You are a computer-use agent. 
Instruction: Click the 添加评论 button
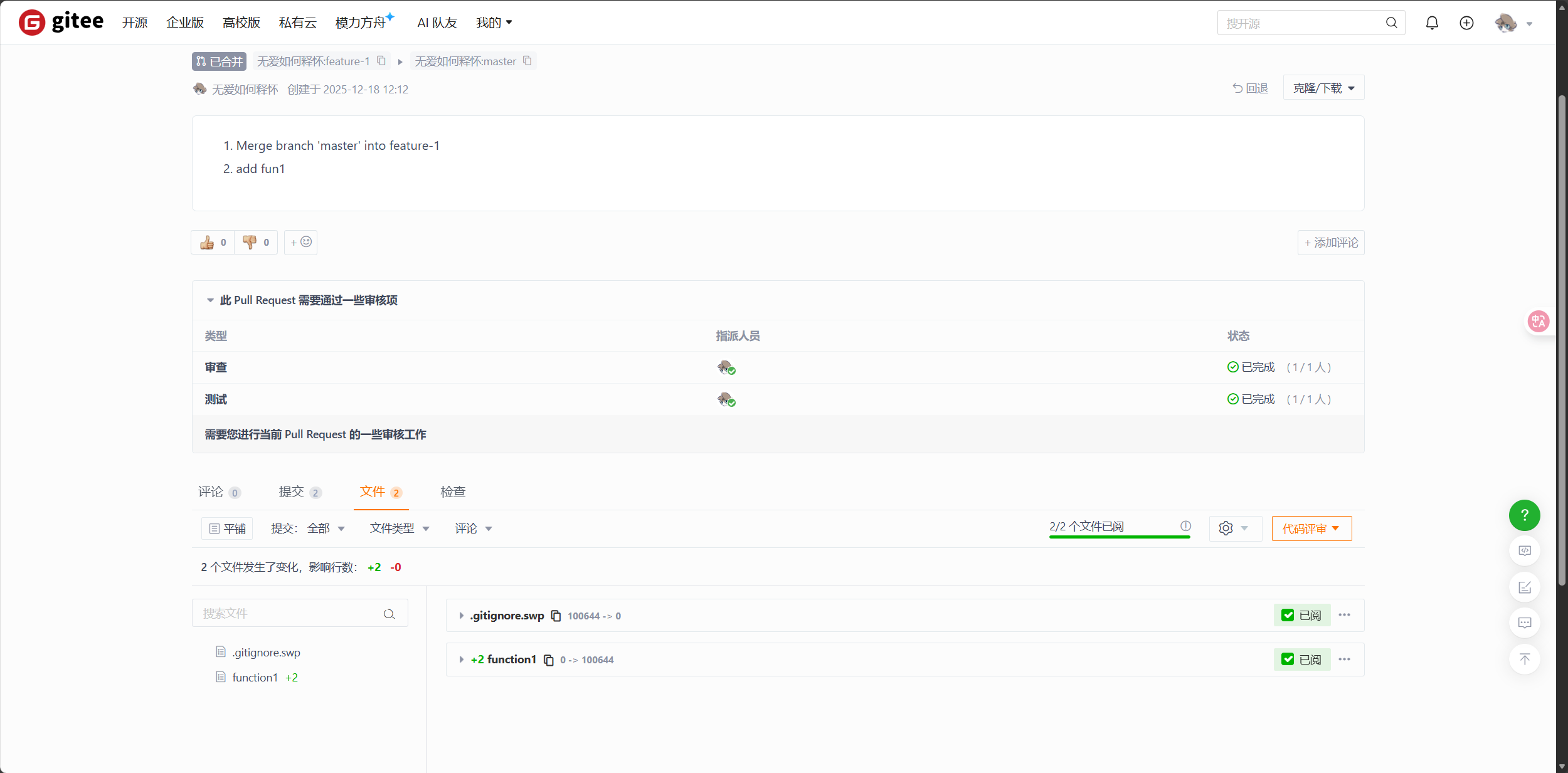[1331, 243]
